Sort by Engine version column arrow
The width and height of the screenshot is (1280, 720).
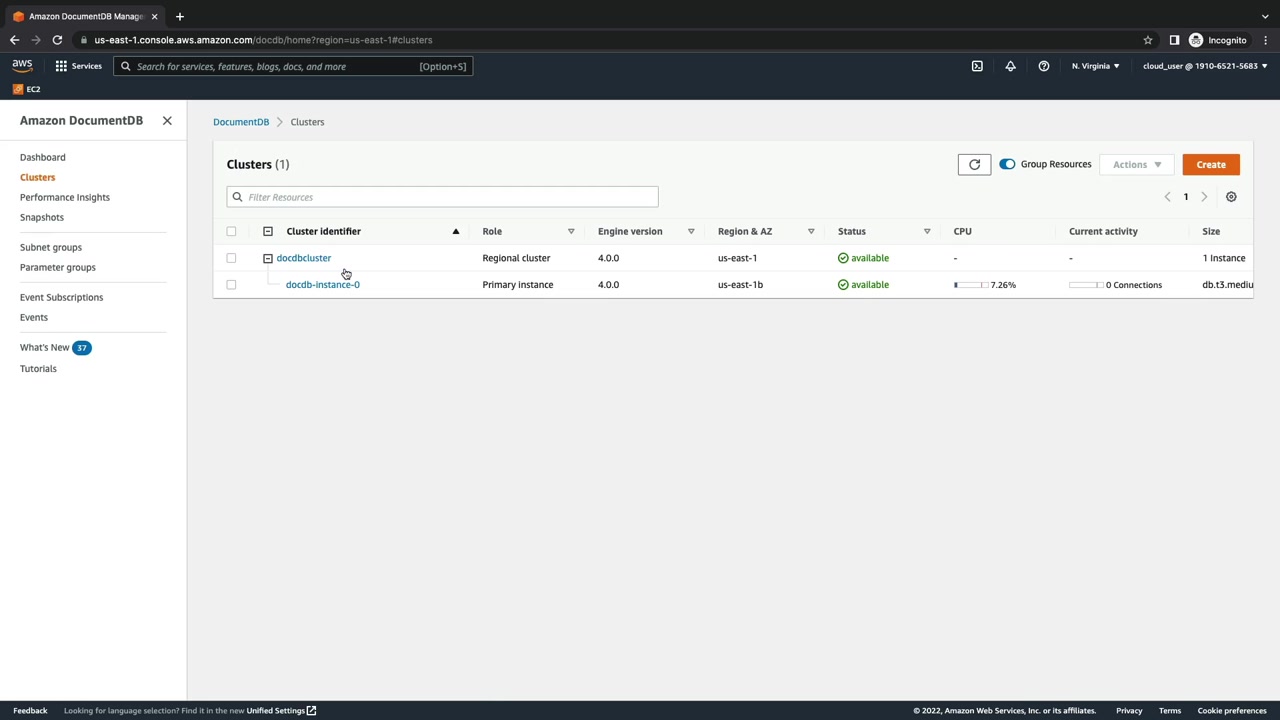pyautogui.click(x=691, y=231)
